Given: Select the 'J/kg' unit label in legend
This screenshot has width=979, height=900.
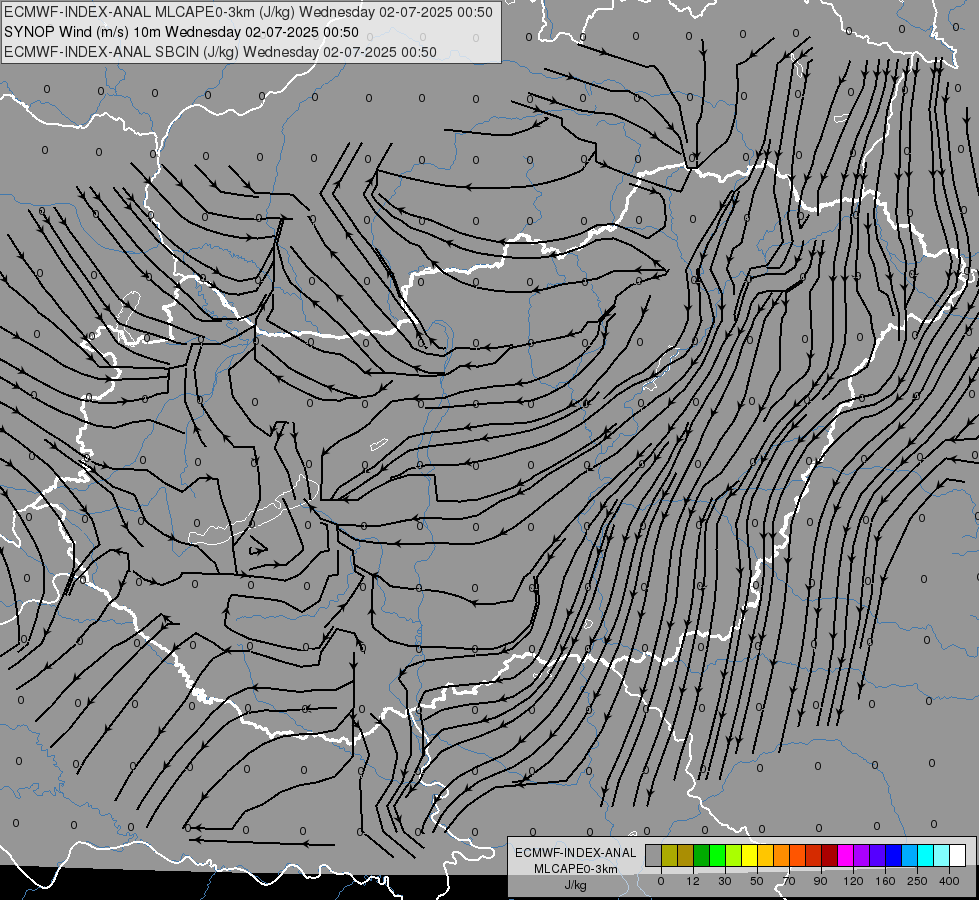Looking at the screenshot, I should [x=576, y=885].
